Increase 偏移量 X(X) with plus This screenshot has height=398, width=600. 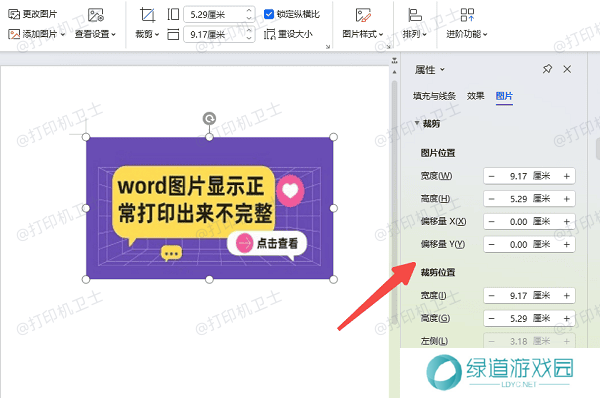567,222
